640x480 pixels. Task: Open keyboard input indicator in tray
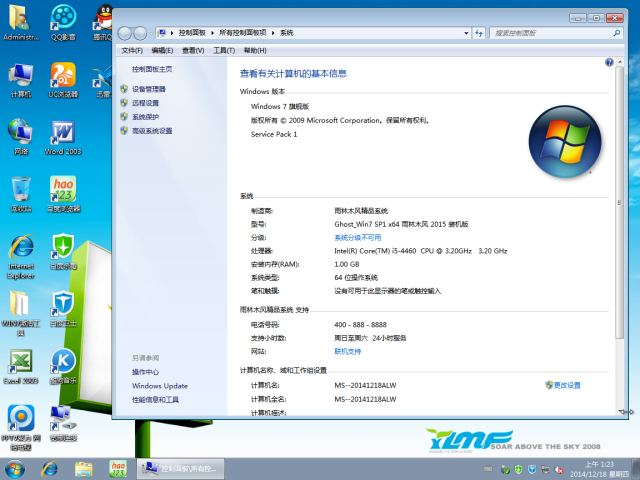[x=488, y=469]
